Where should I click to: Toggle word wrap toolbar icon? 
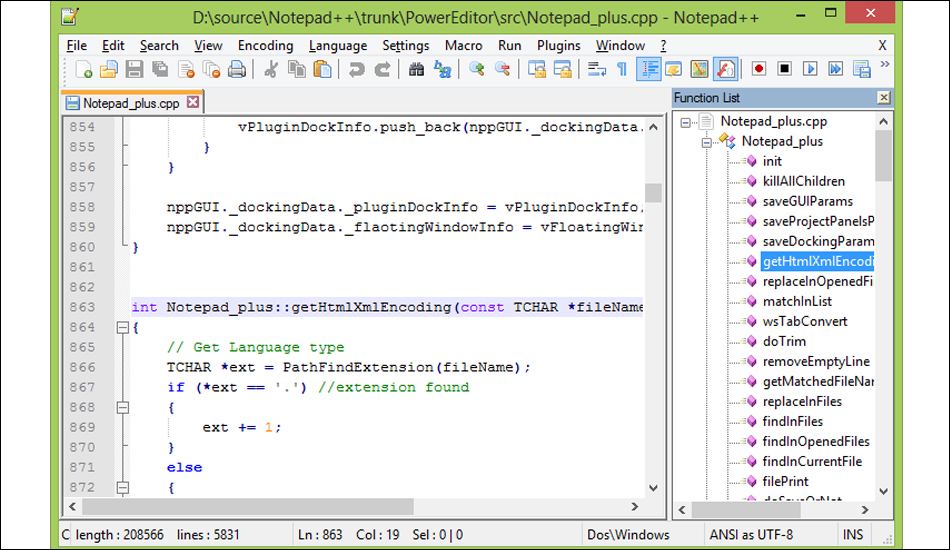point(597,70)
